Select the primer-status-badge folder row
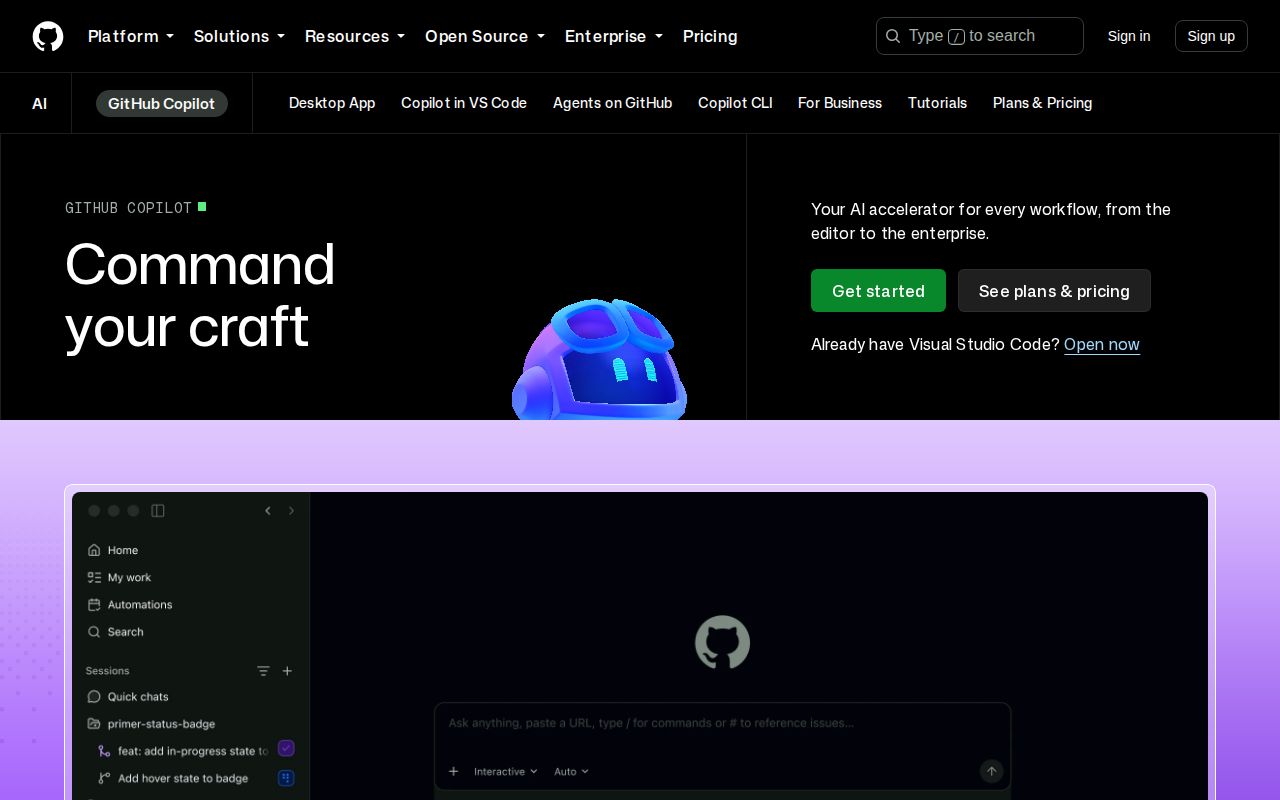This screenshot has width=1280, height=800. [x=190, y=723]
